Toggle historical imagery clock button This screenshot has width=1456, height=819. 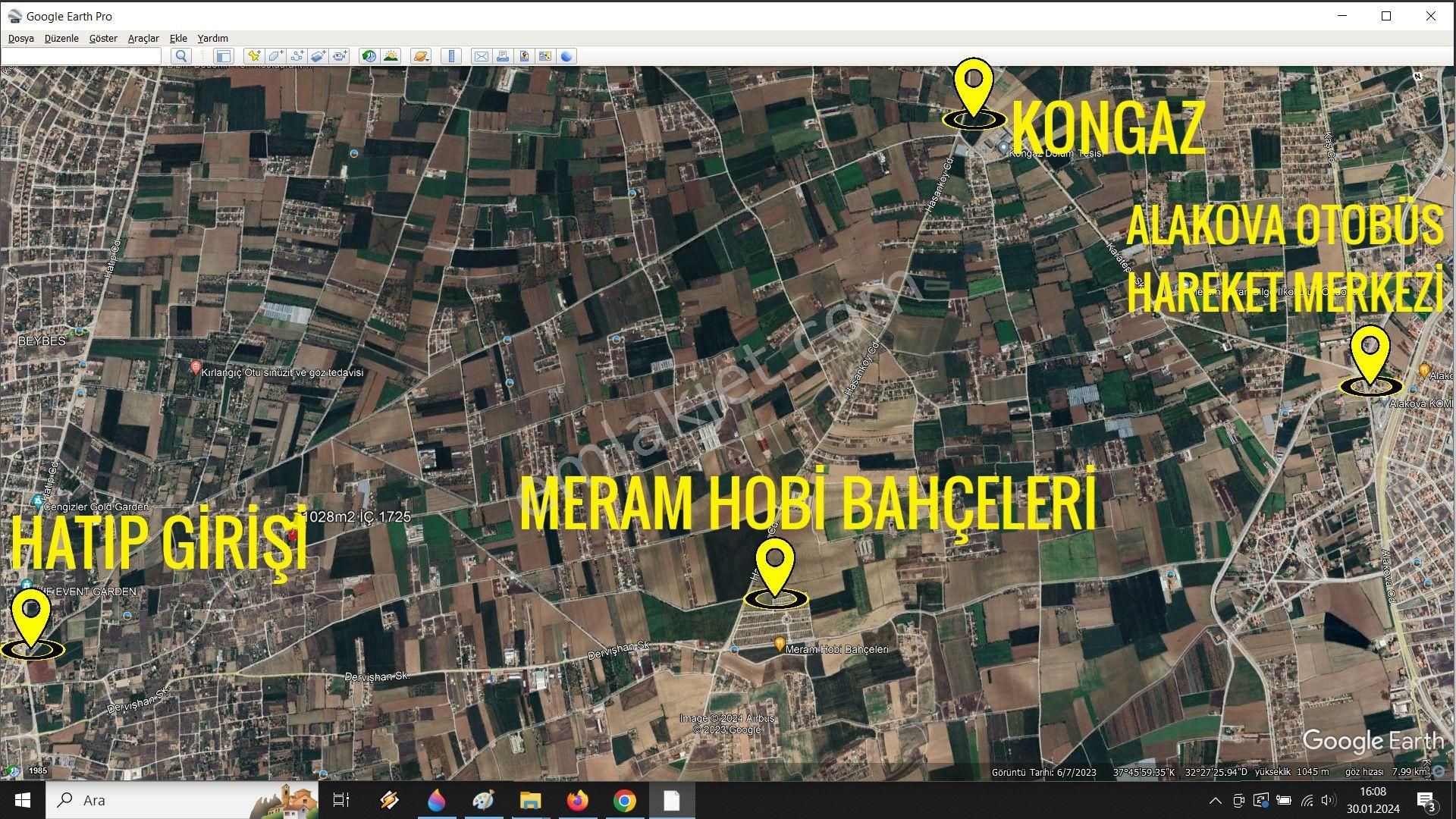pyautogui.click(x=369, y=55)
